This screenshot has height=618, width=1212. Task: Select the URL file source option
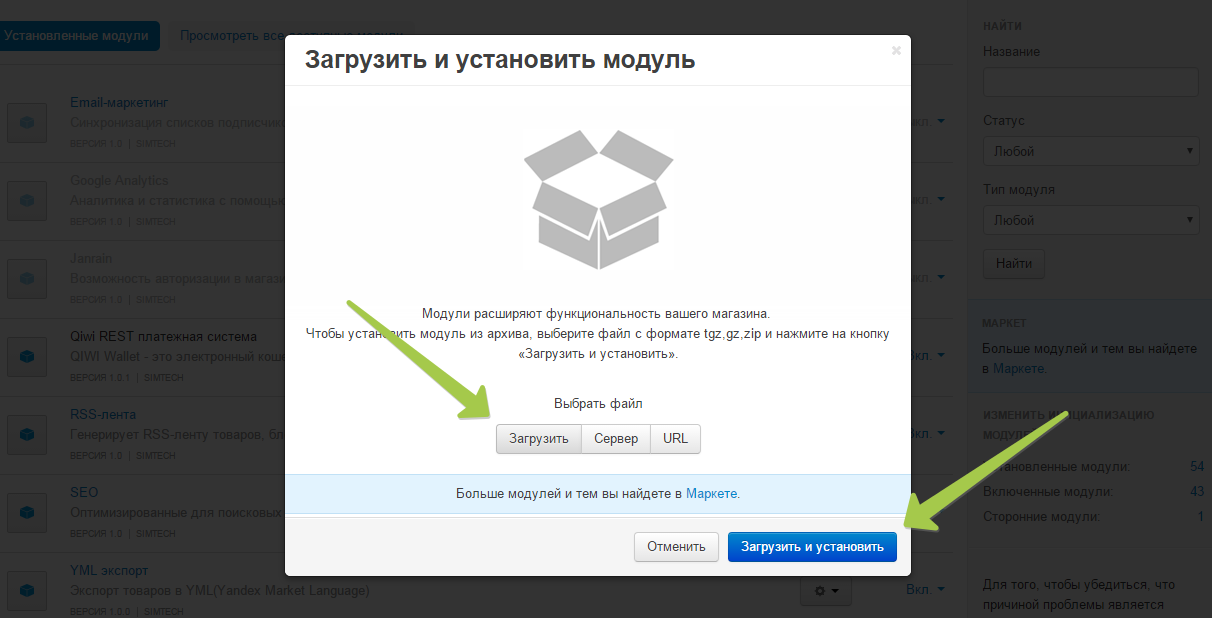tap(675, 439)
